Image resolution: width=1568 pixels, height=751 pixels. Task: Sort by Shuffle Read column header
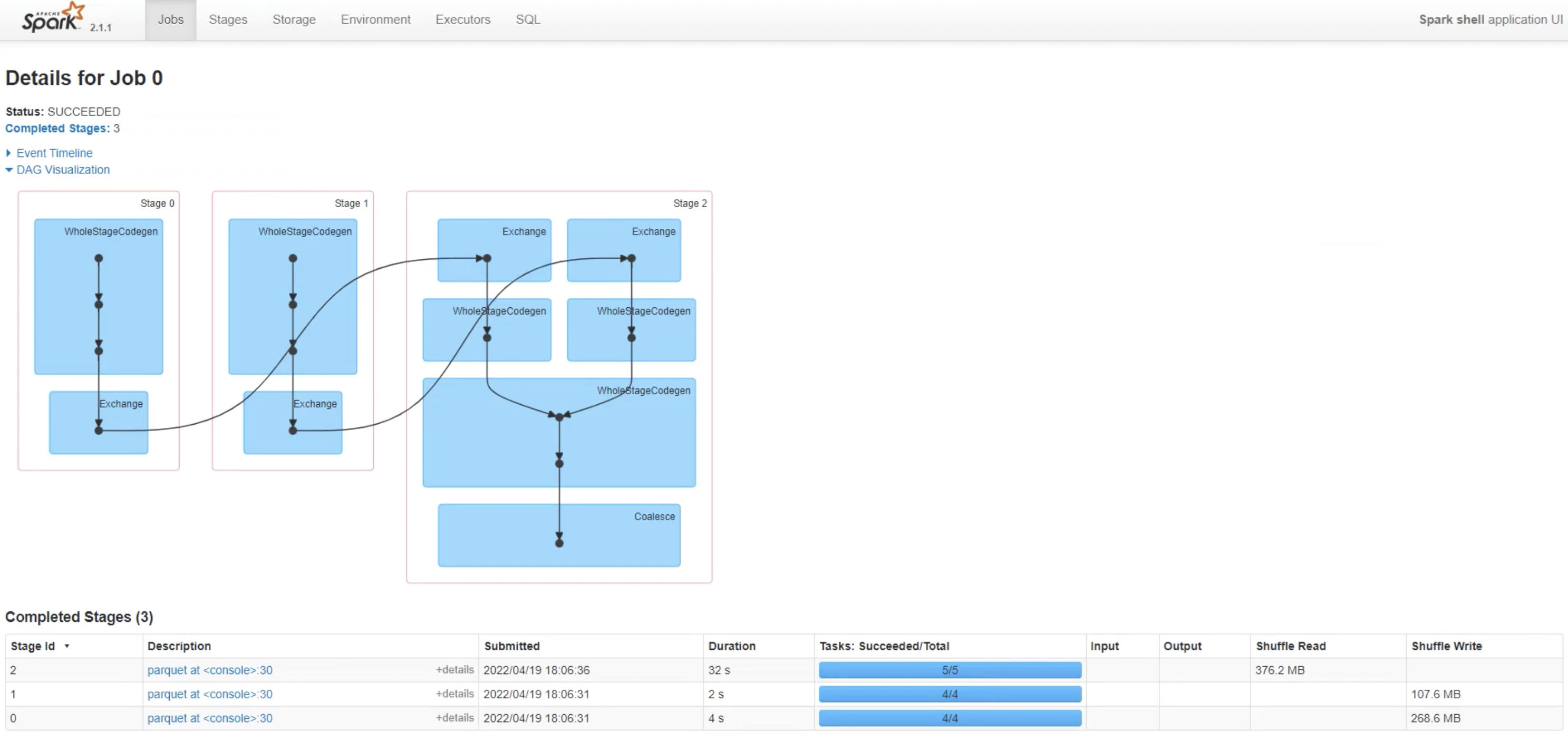(x=1290, y=646)
